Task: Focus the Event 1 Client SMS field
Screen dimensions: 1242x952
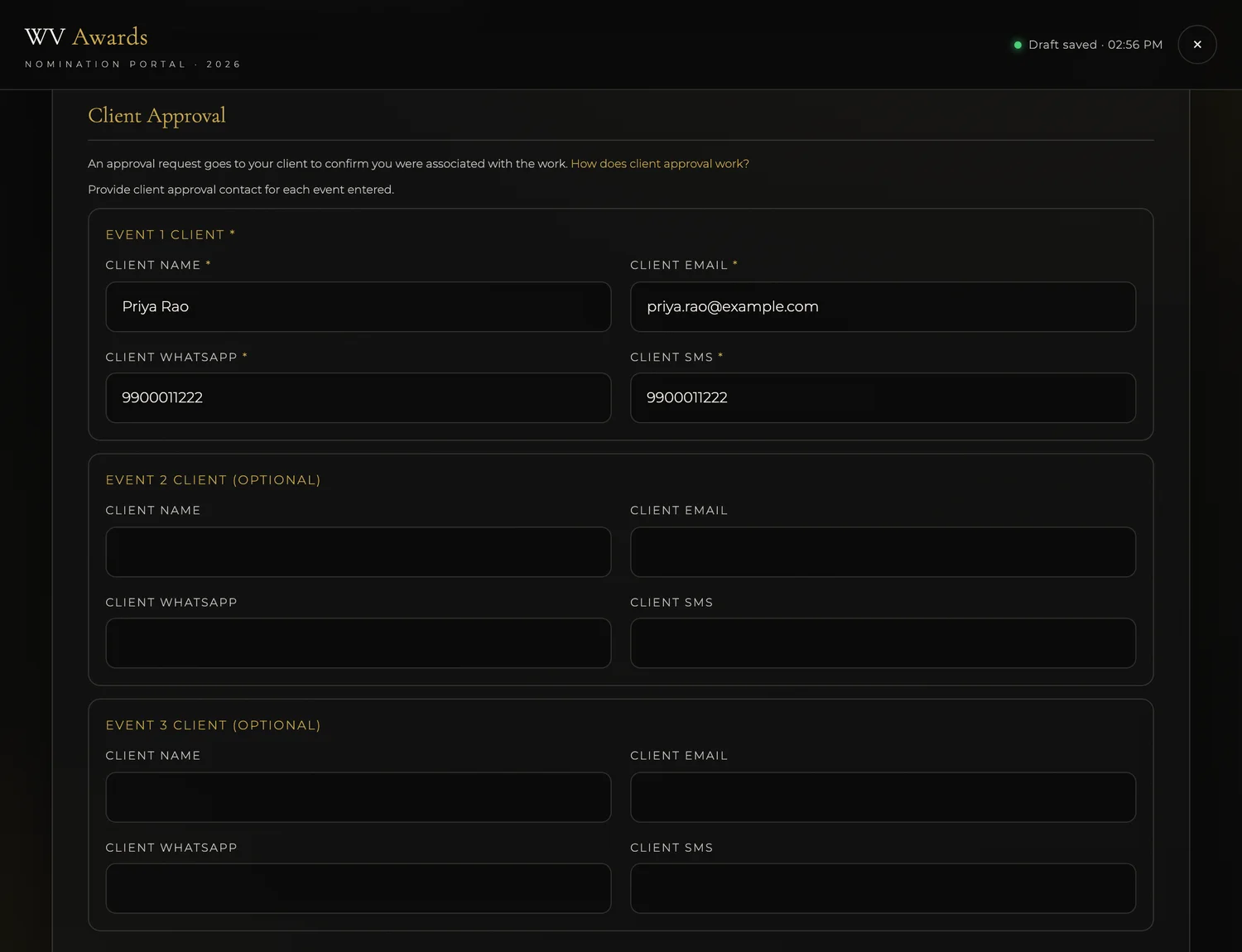Action: 883,398
